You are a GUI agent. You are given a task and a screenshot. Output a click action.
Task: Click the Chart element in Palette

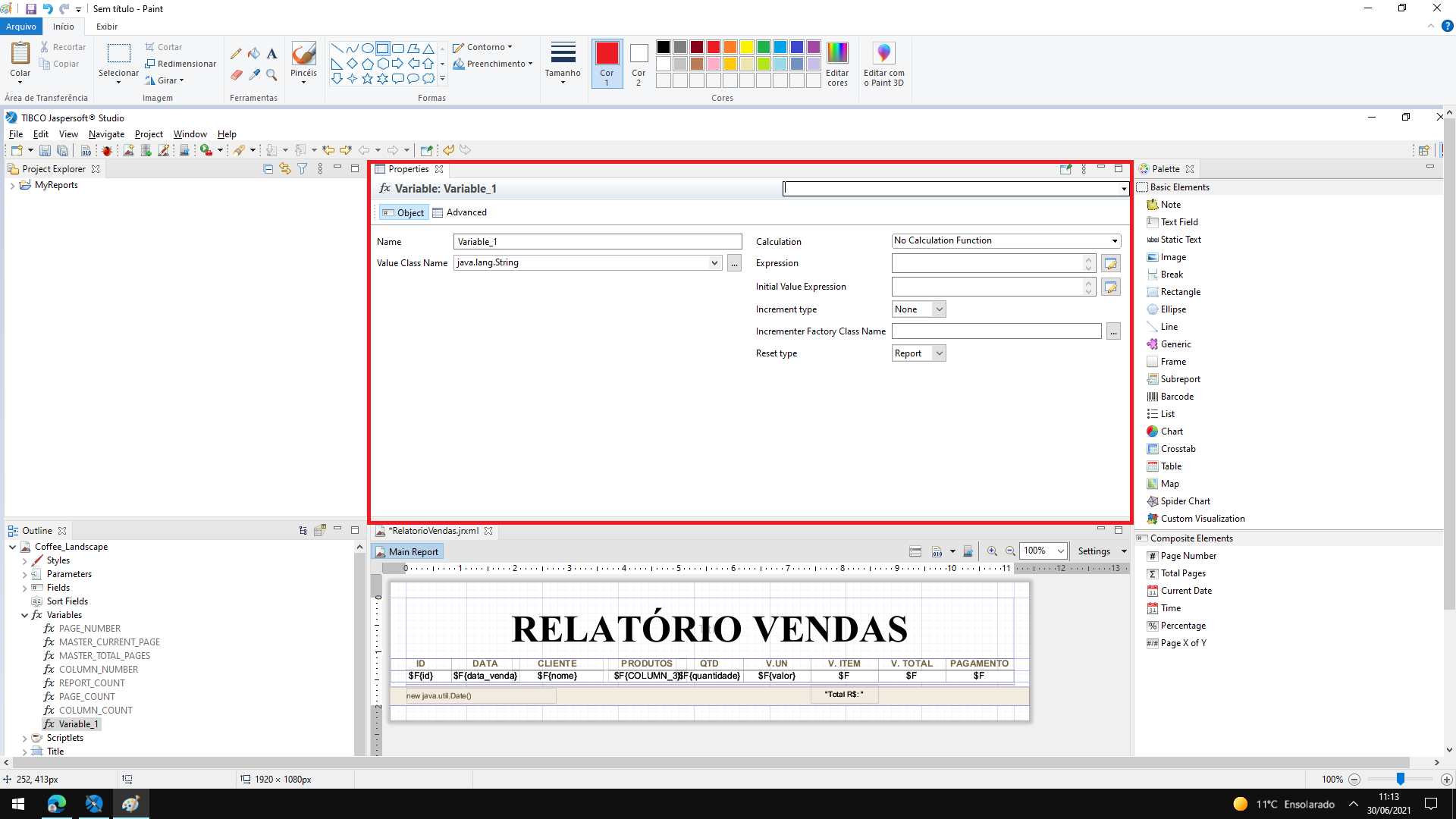1171,431
